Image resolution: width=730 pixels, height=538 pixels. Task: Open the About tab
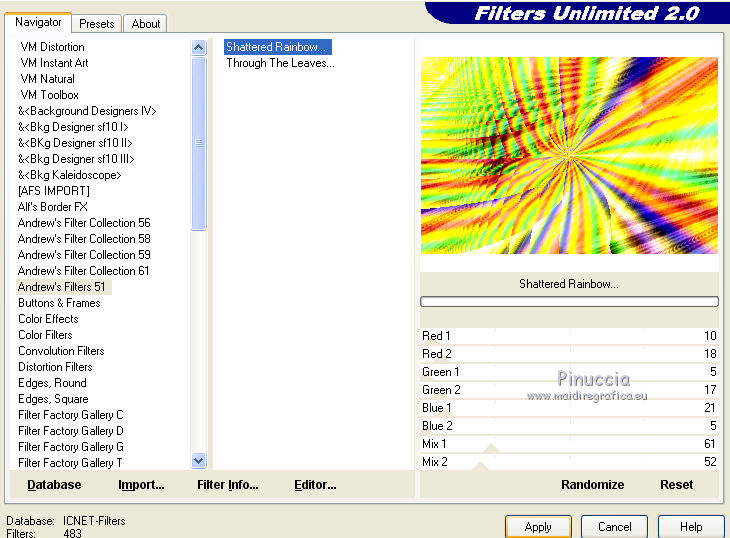[145, 23]
